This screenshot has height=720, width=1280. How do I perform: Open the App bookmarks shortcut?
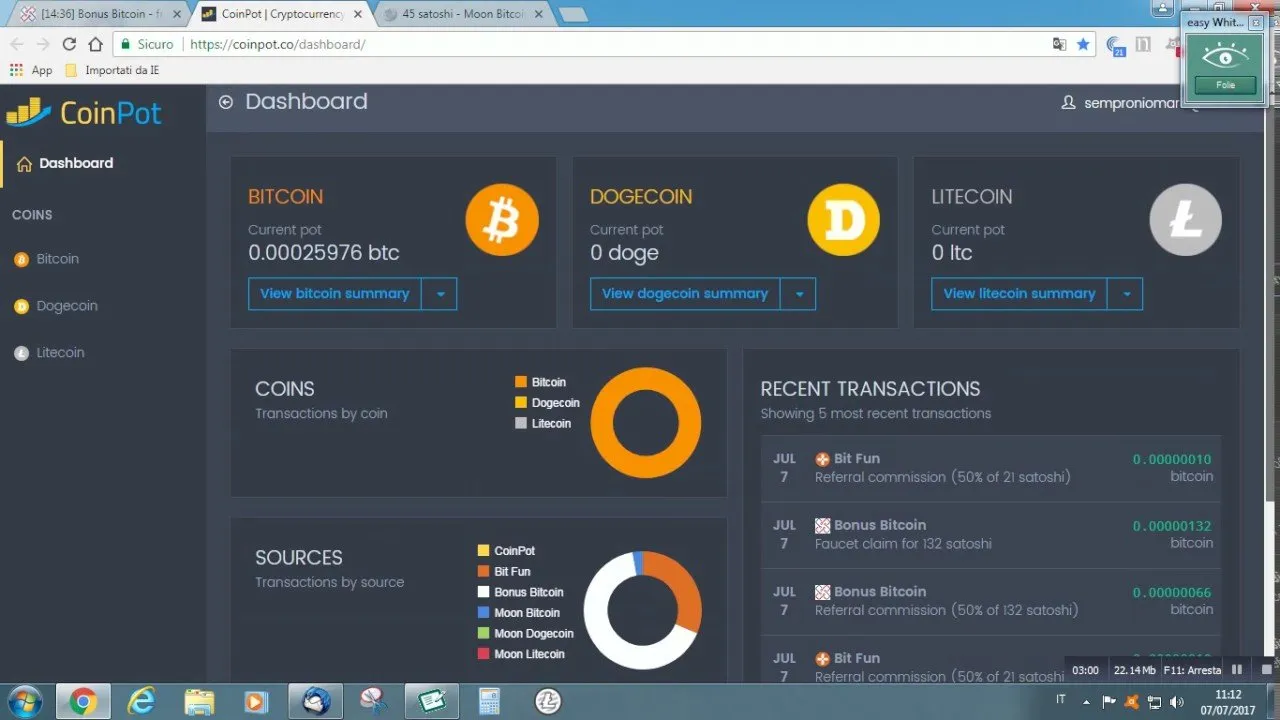[x=31, y=70]
